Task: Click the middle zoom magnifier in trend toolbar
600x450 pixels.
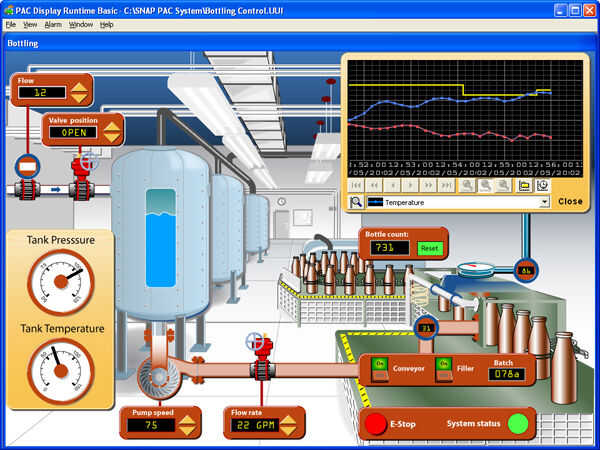Action: coord(485,185)
